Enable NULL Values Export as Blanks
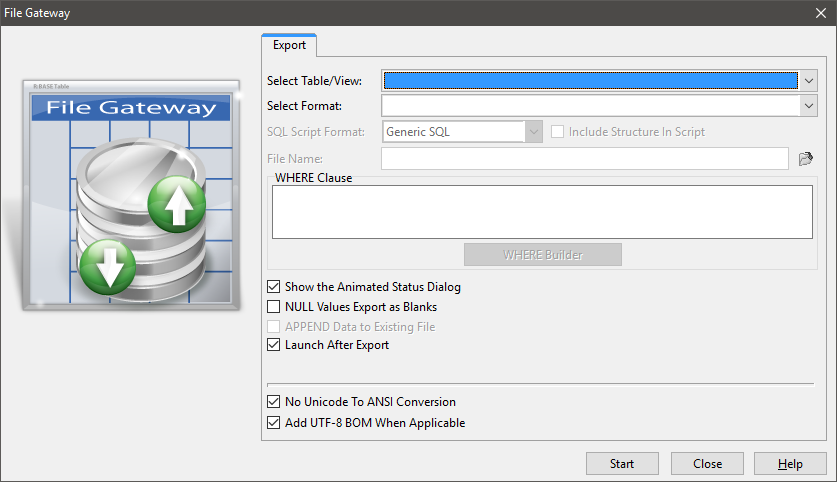Viewport: 837px width, 482px height. click(275, 307)
